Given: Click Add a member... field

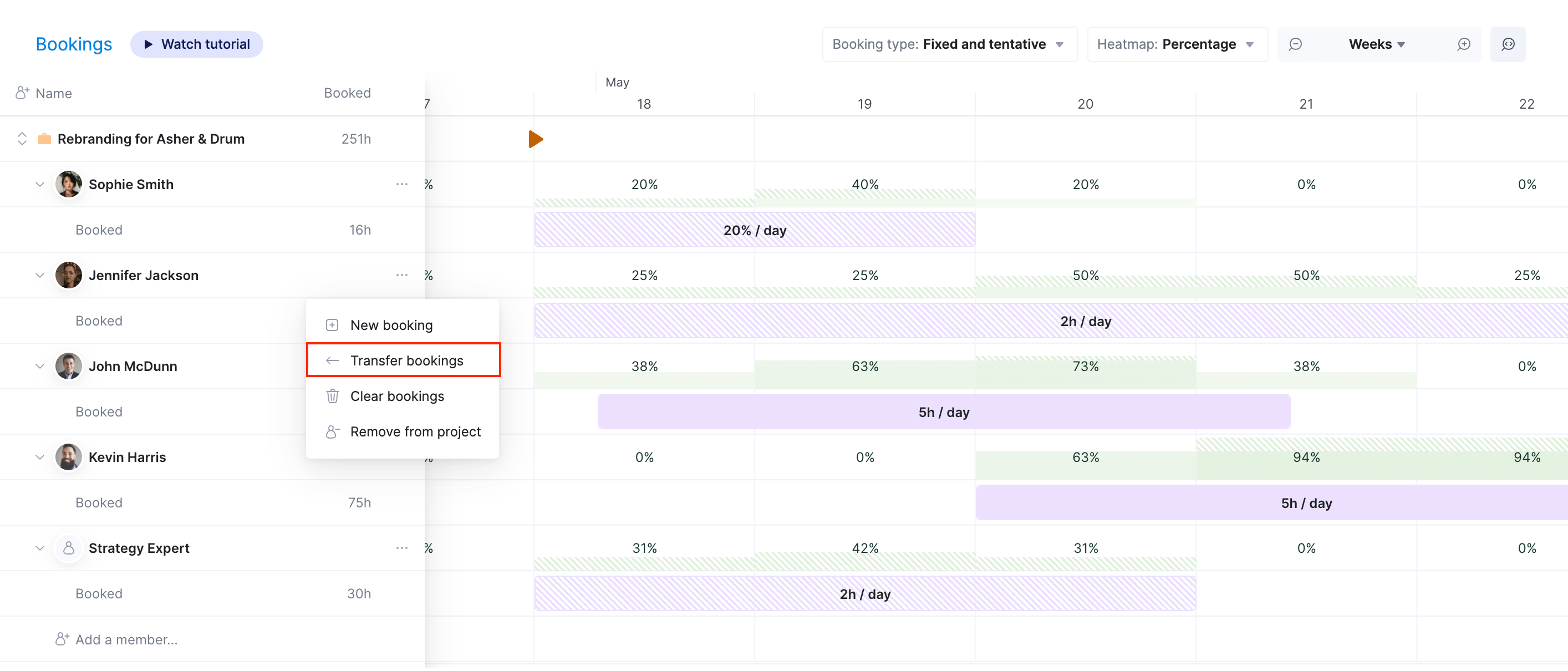Looking at the screenshot, I should [x=126, y=639].
